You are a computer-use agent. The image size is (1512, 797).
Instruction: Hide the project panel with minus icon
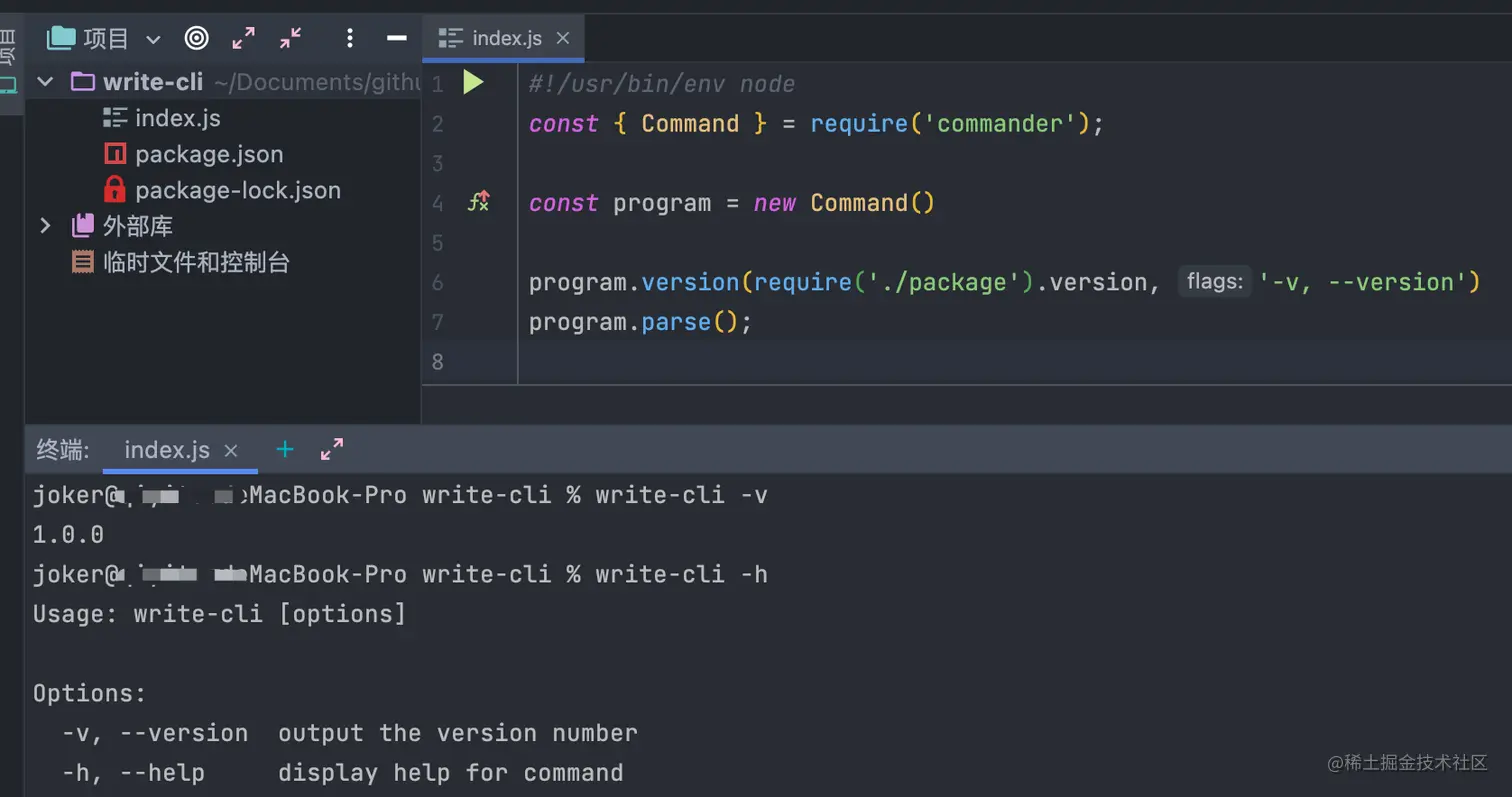pos(397,38)
